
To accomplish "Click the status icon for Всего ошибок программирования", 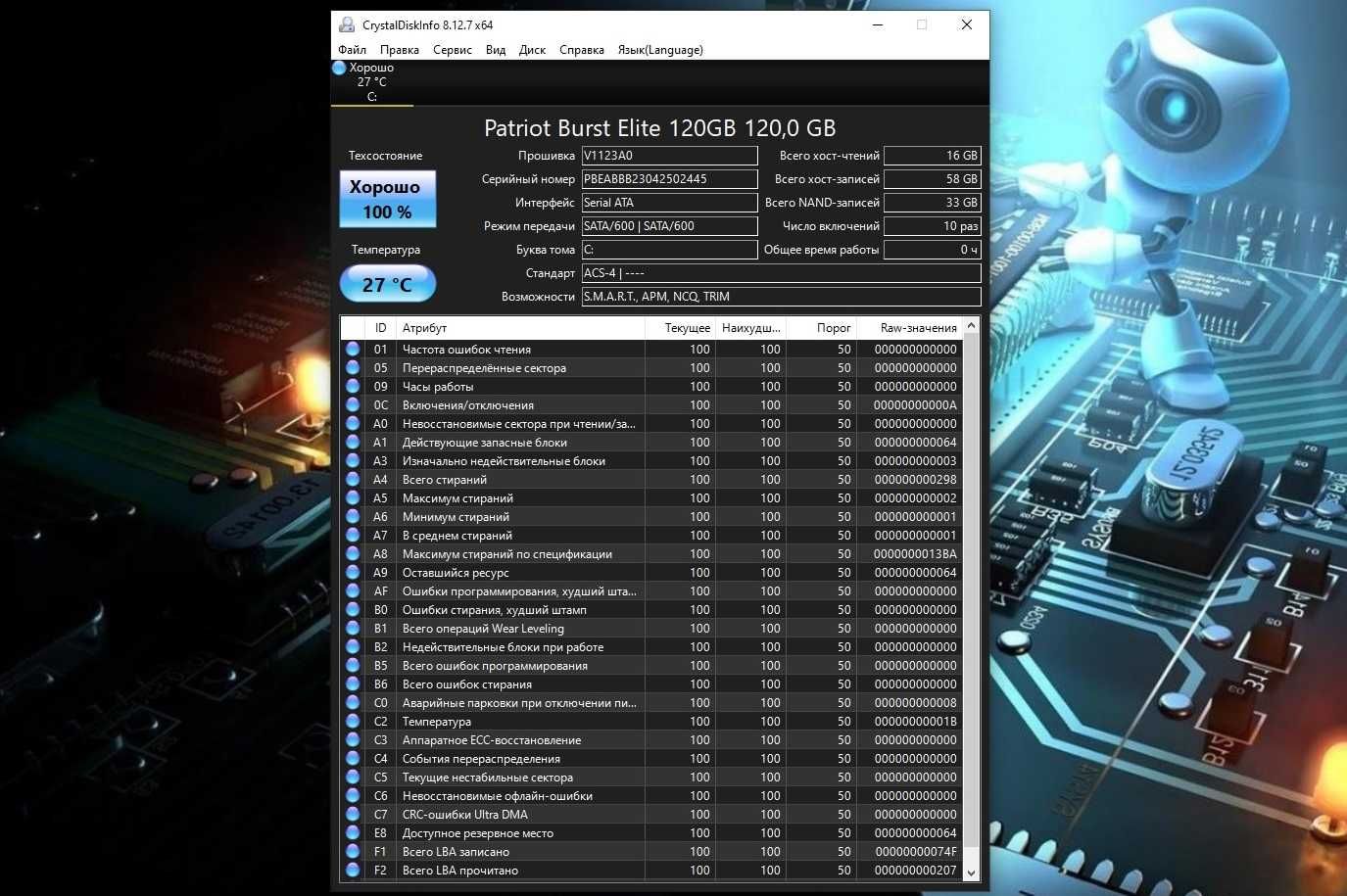I will pyautogui.click(x=353, y=665).
